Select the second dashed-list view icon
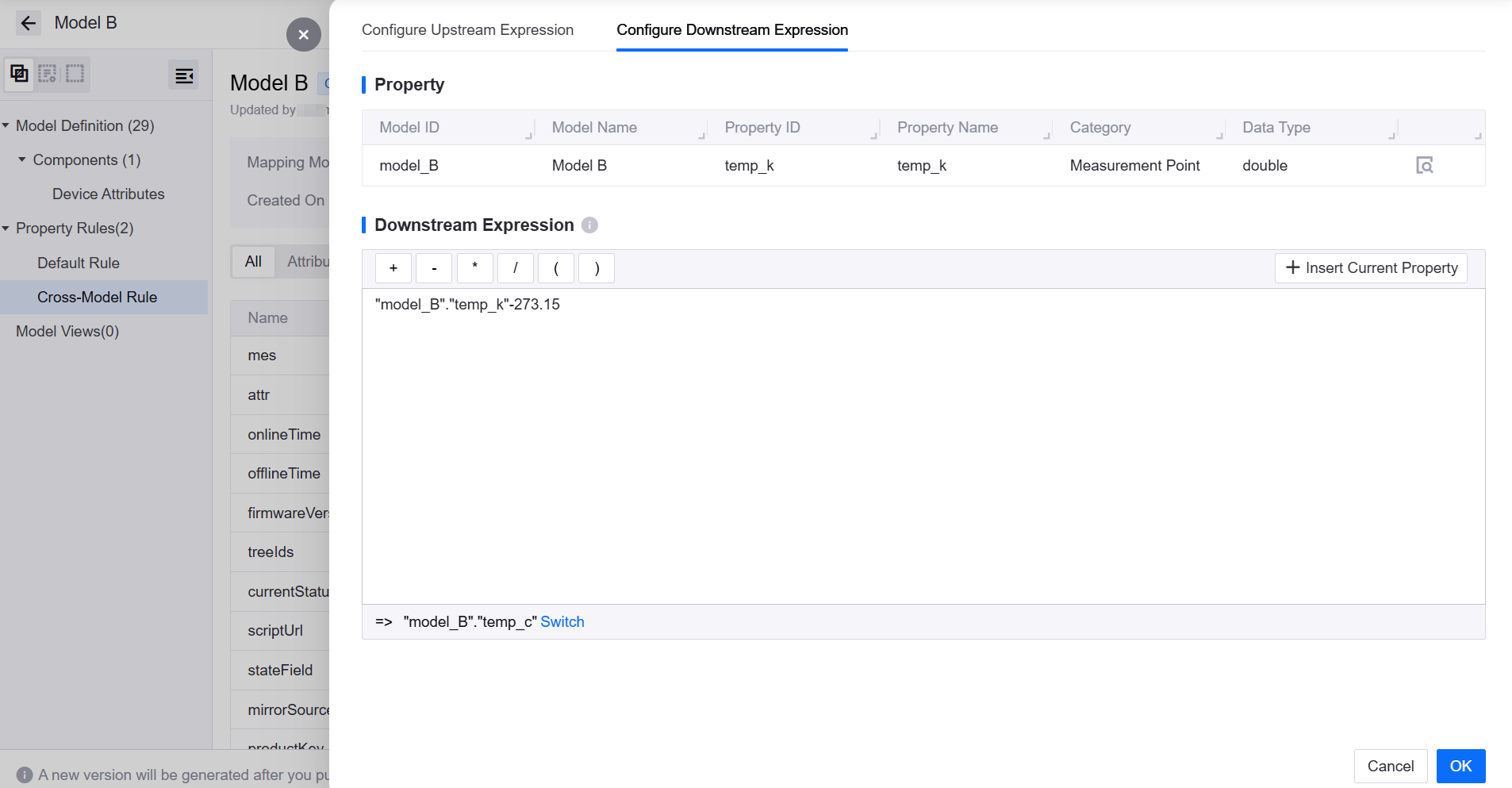This screenshot has width=1512, height=788. coord(48,75)
